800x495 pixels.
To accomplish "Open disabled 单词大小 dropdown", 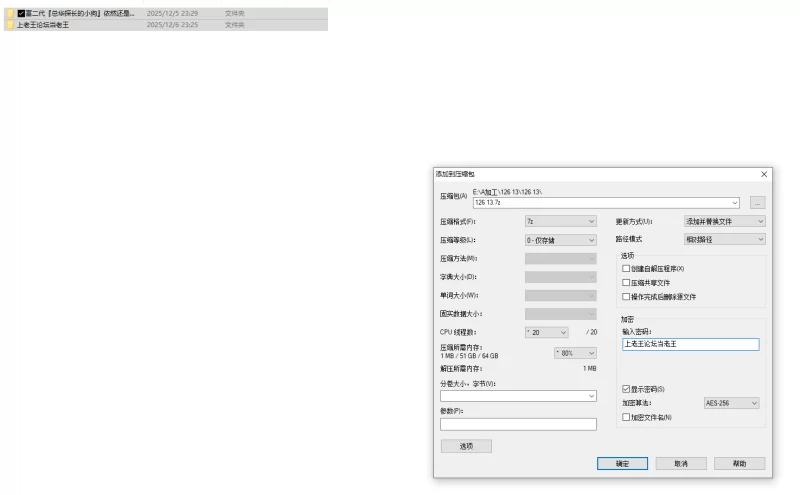I will pyautogui.click(x=561, y=295).
